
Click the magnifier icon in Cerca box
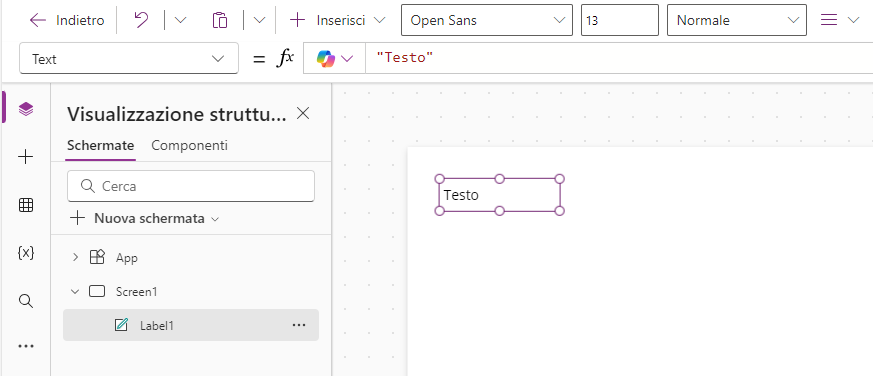point(88,185)
